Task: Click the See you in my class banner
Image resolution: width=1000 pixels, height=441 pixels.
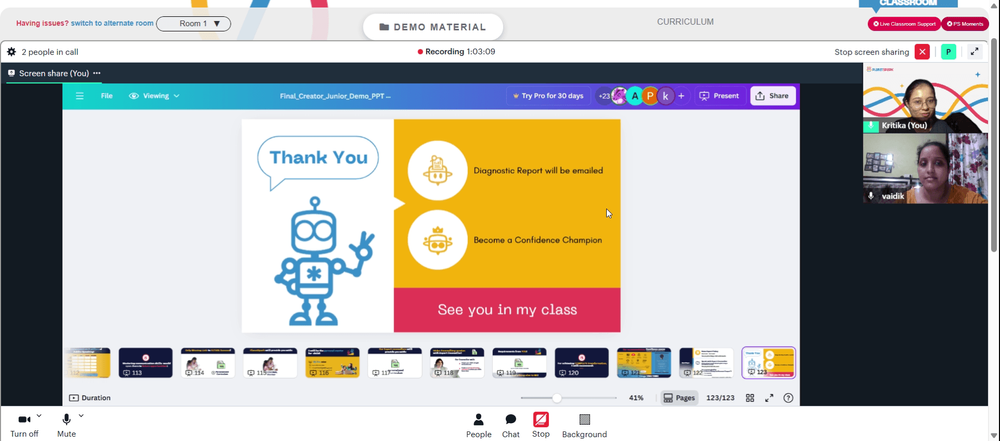Action: (x=507, y=310)
